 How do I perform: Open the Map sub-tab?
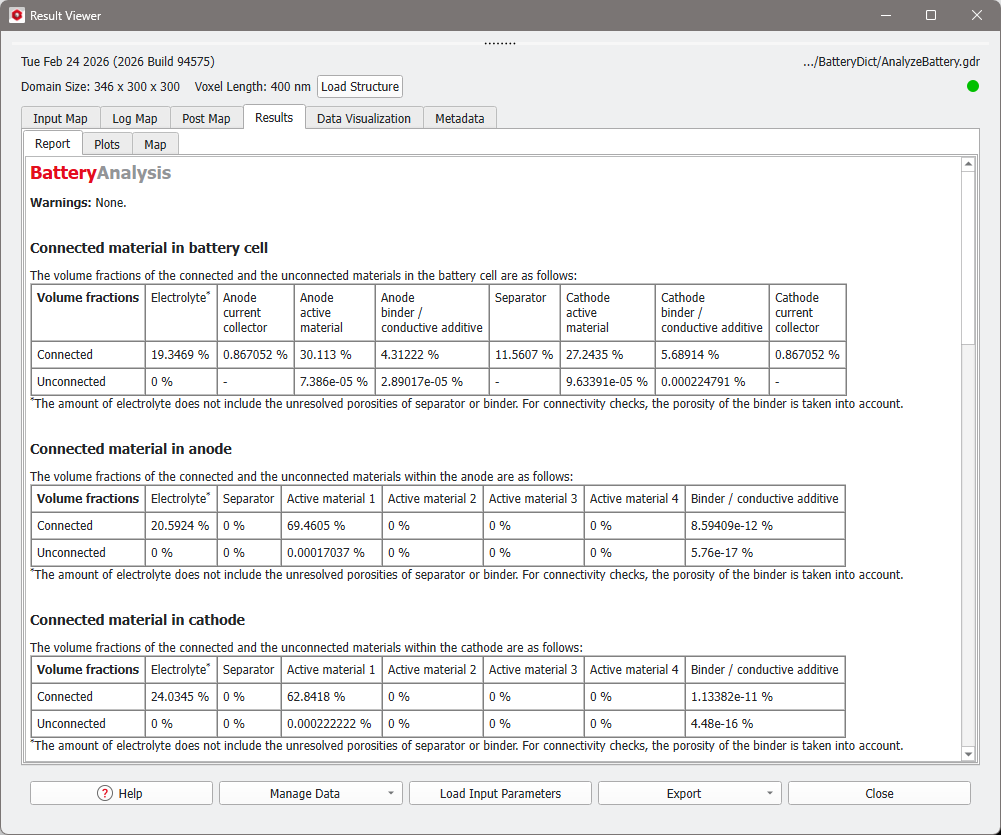155,144
